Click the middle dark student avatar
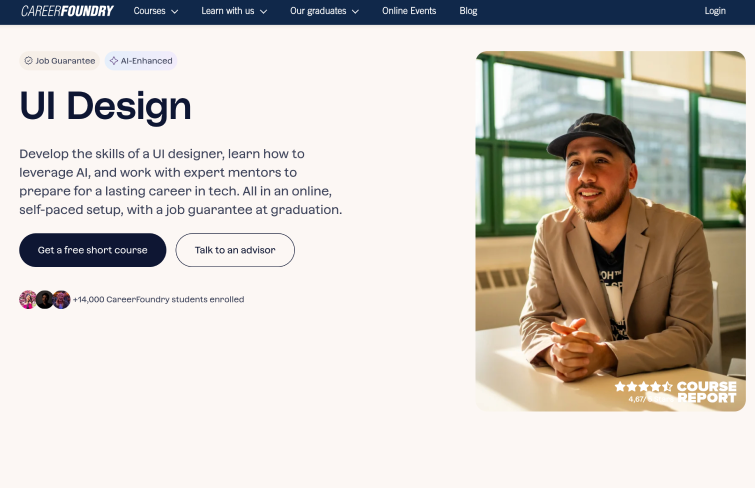The image size is (755, 488). [x=45, y=300]
